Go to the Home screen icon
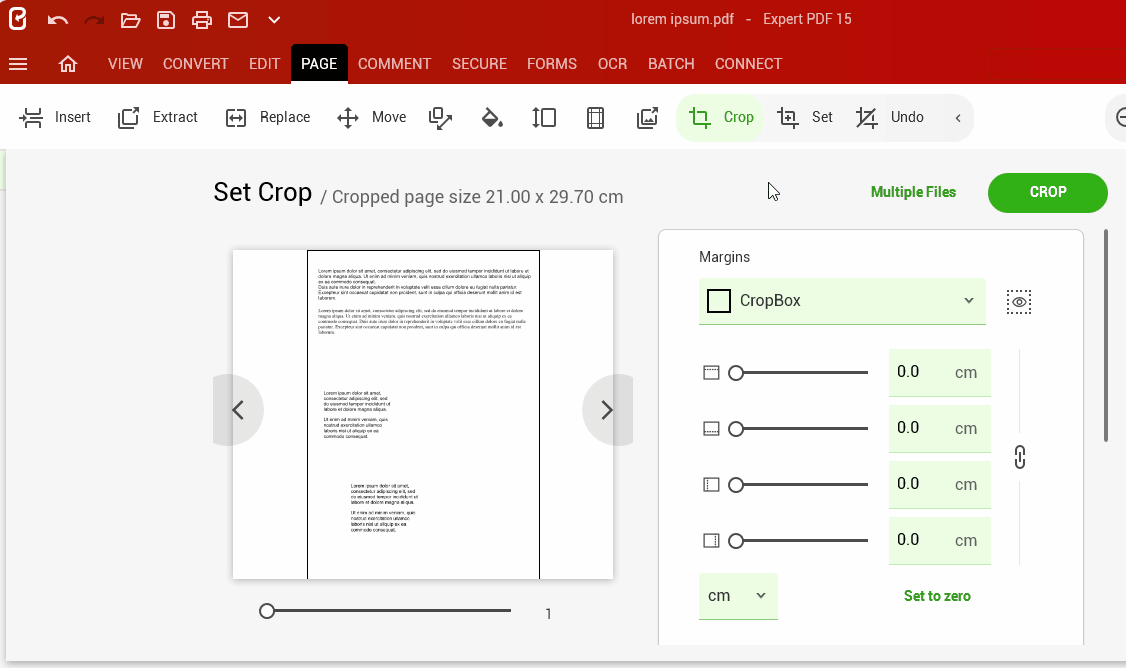The image size is (1126, 668). 68,64
